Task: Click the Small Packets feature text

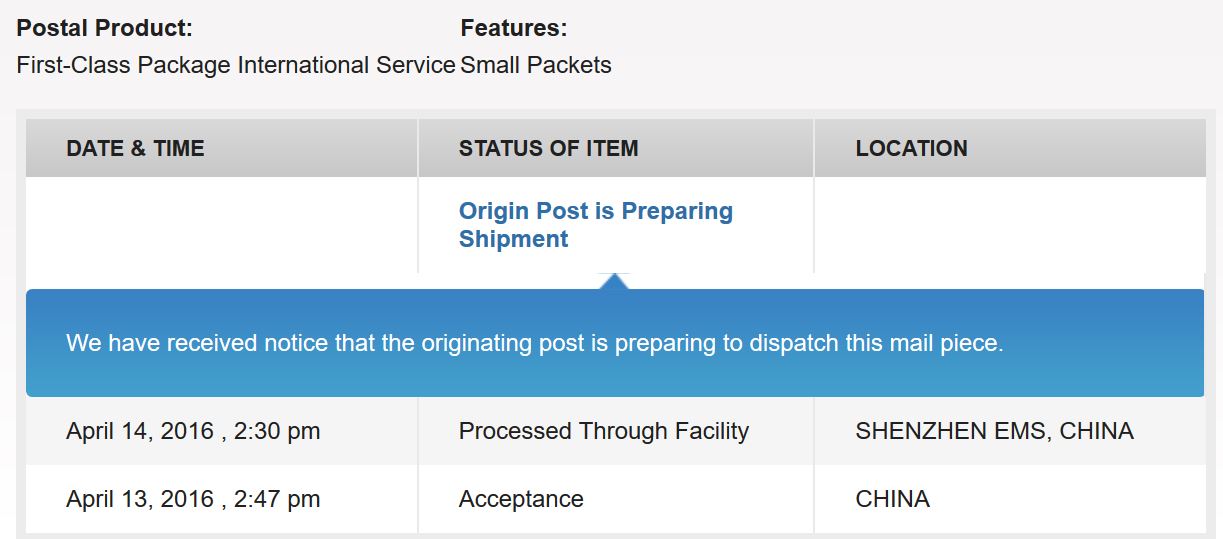Action: [536, 66]
